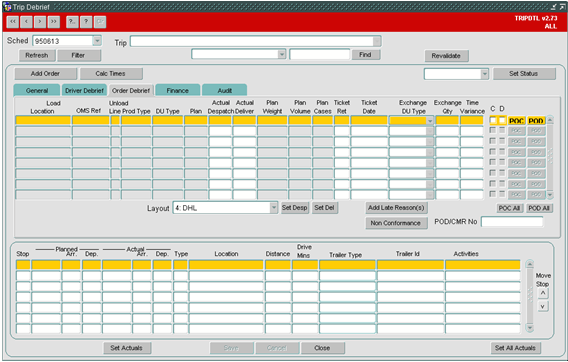
Task: Tick the D checkbox in highlighted row
Action: tap(502, 120)
